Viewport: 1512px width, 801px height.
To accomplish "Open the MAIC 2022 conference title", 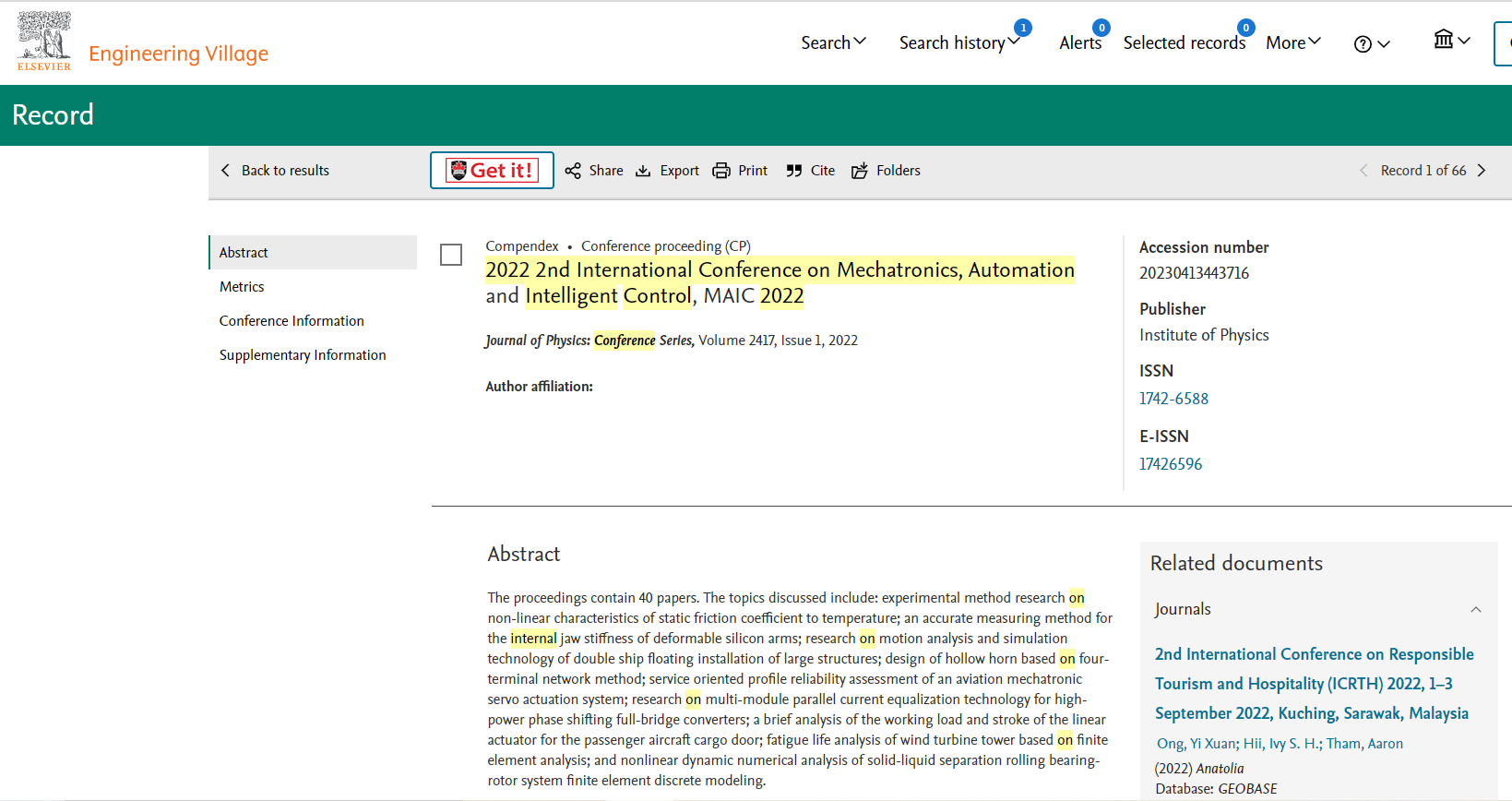I will click(x=780, y=282).
